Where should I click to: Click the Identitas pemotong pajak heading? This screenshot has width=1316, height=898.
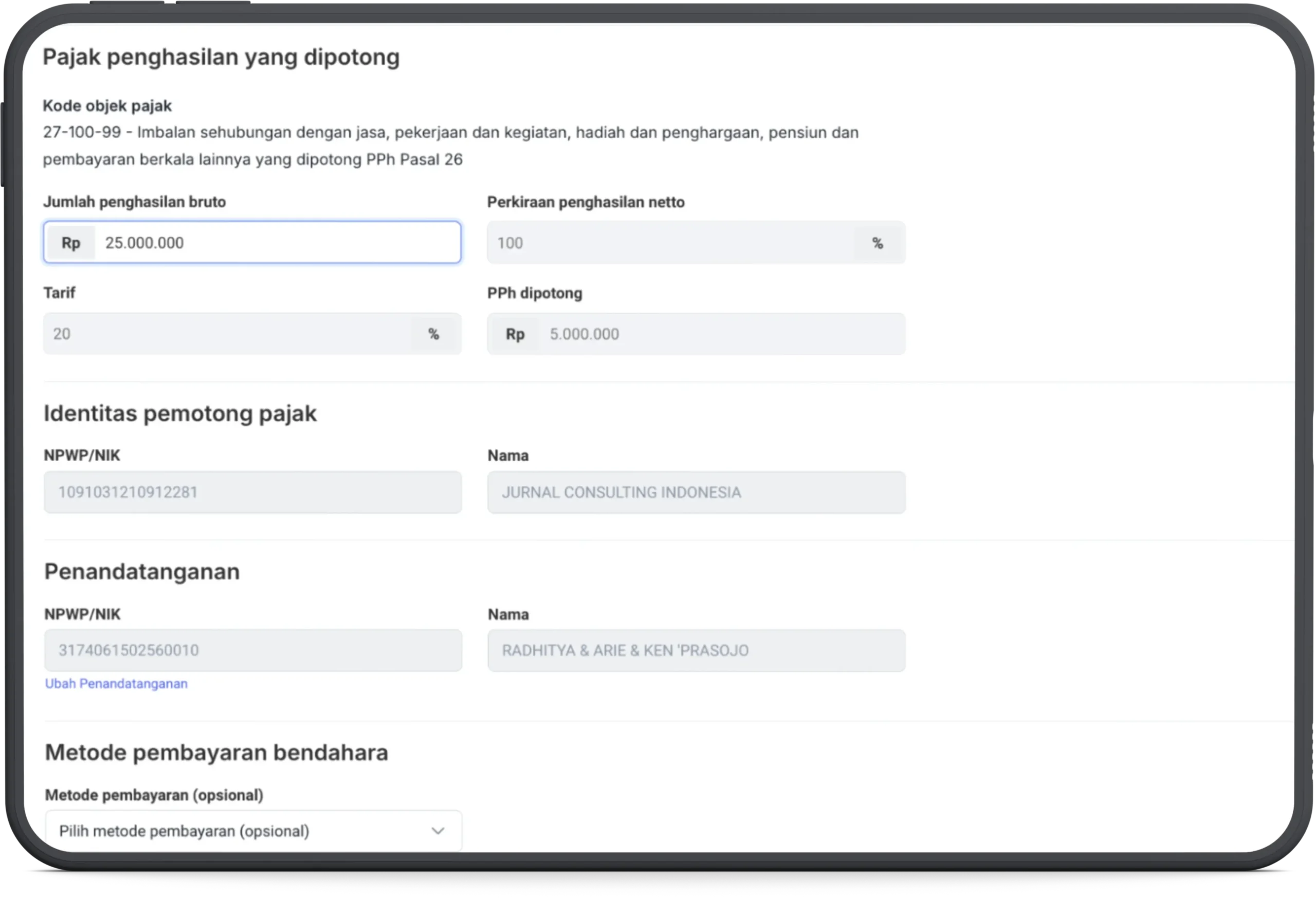click(180, 413)
